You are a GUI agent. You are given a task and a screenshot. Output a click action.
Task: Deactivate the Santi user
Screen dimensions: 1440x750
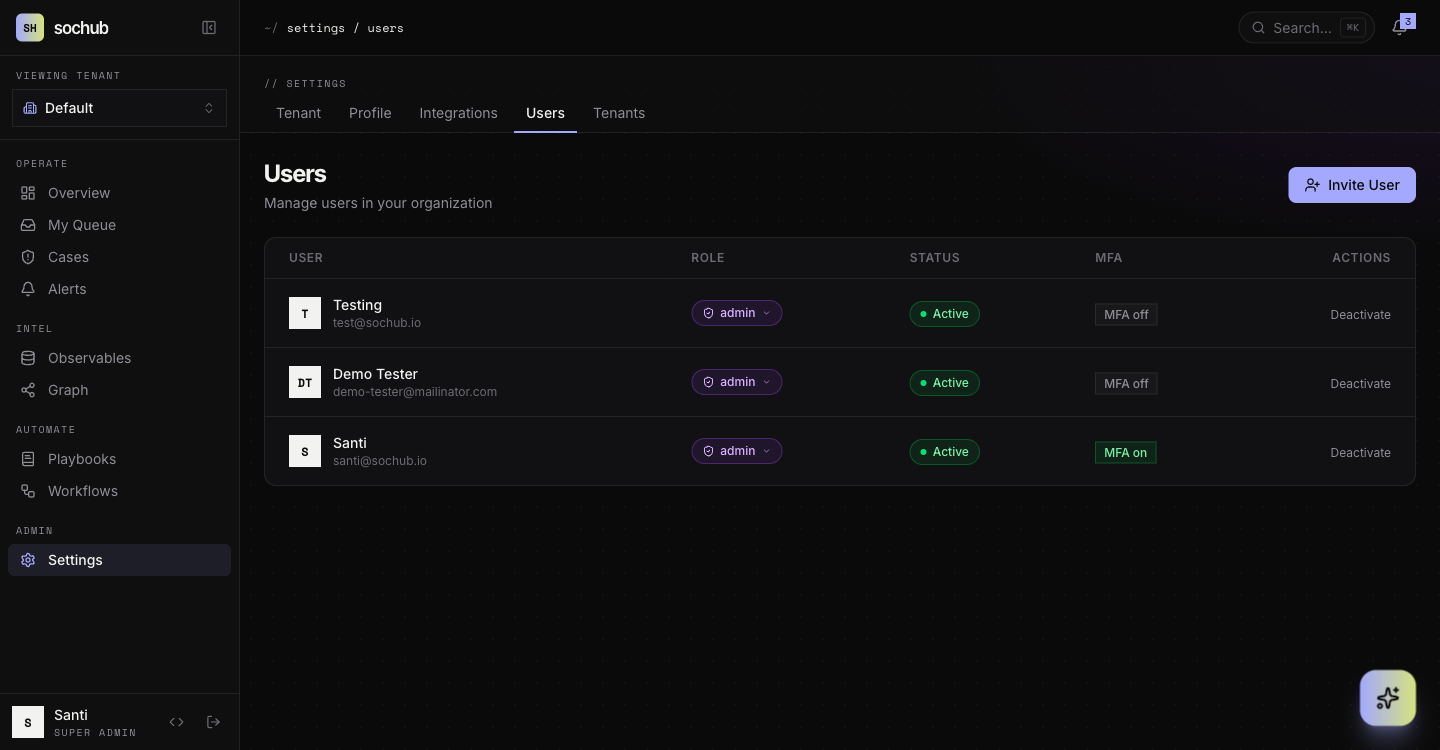tap(1360, 452)
